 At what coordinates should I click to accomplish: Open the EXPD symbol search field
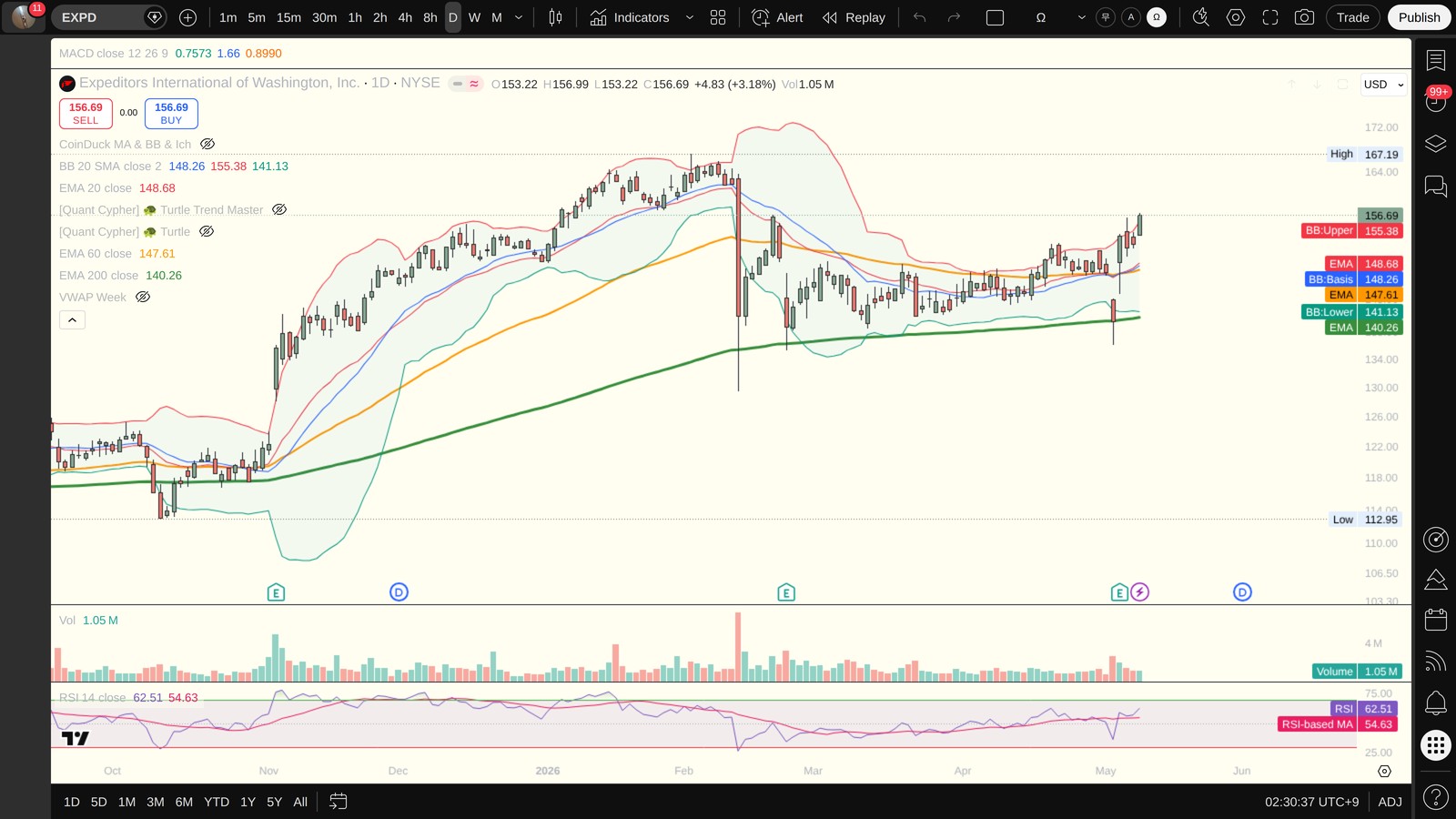(98, 17)
